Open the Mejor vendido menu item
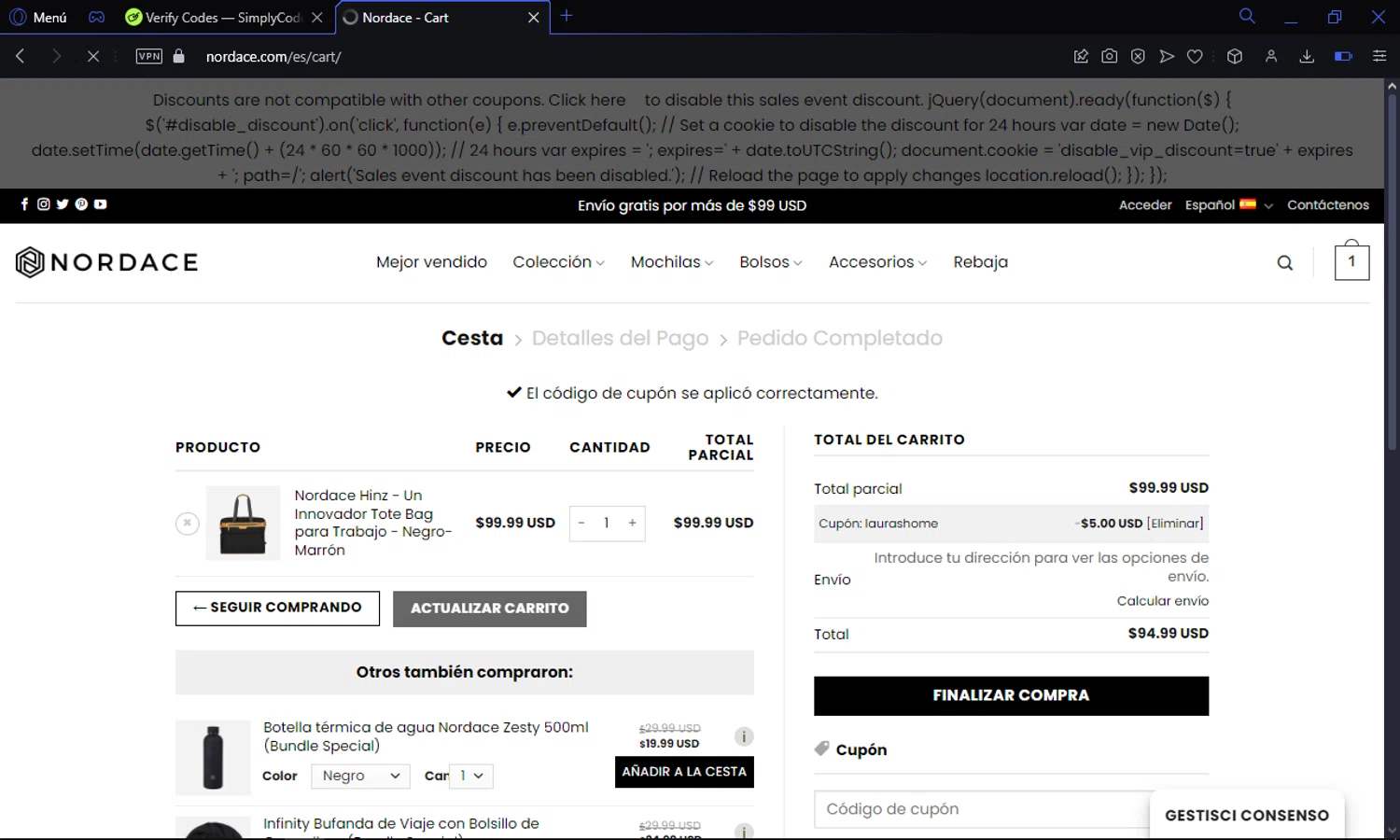This screenshot has width=1400, height=840. click(431, 262)
